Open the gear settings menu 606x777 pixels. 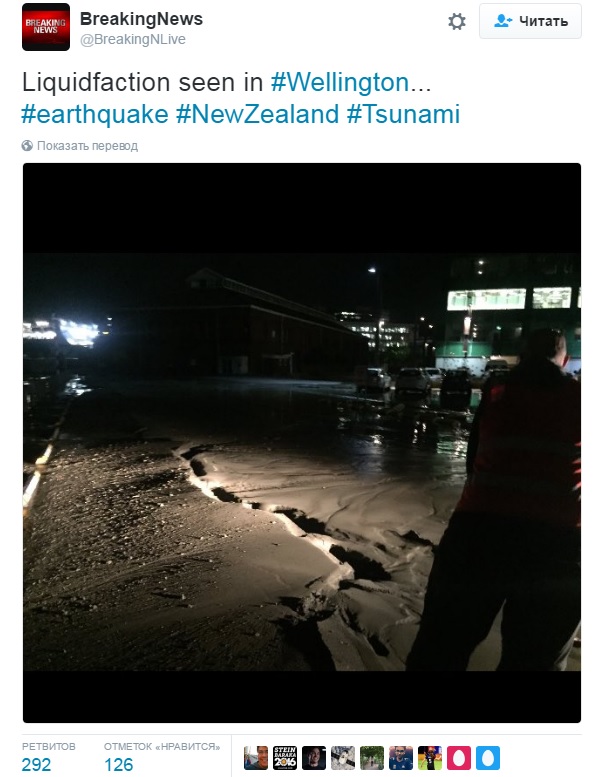pos(456,21)
